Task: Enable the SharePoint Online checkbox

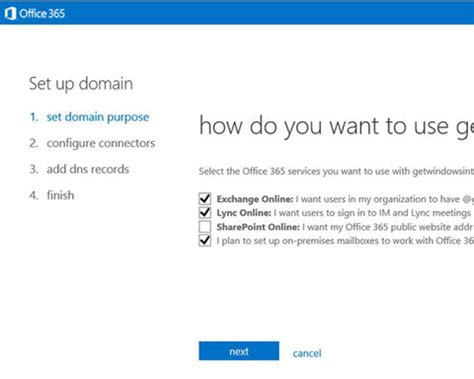Action: coord(205,227)
